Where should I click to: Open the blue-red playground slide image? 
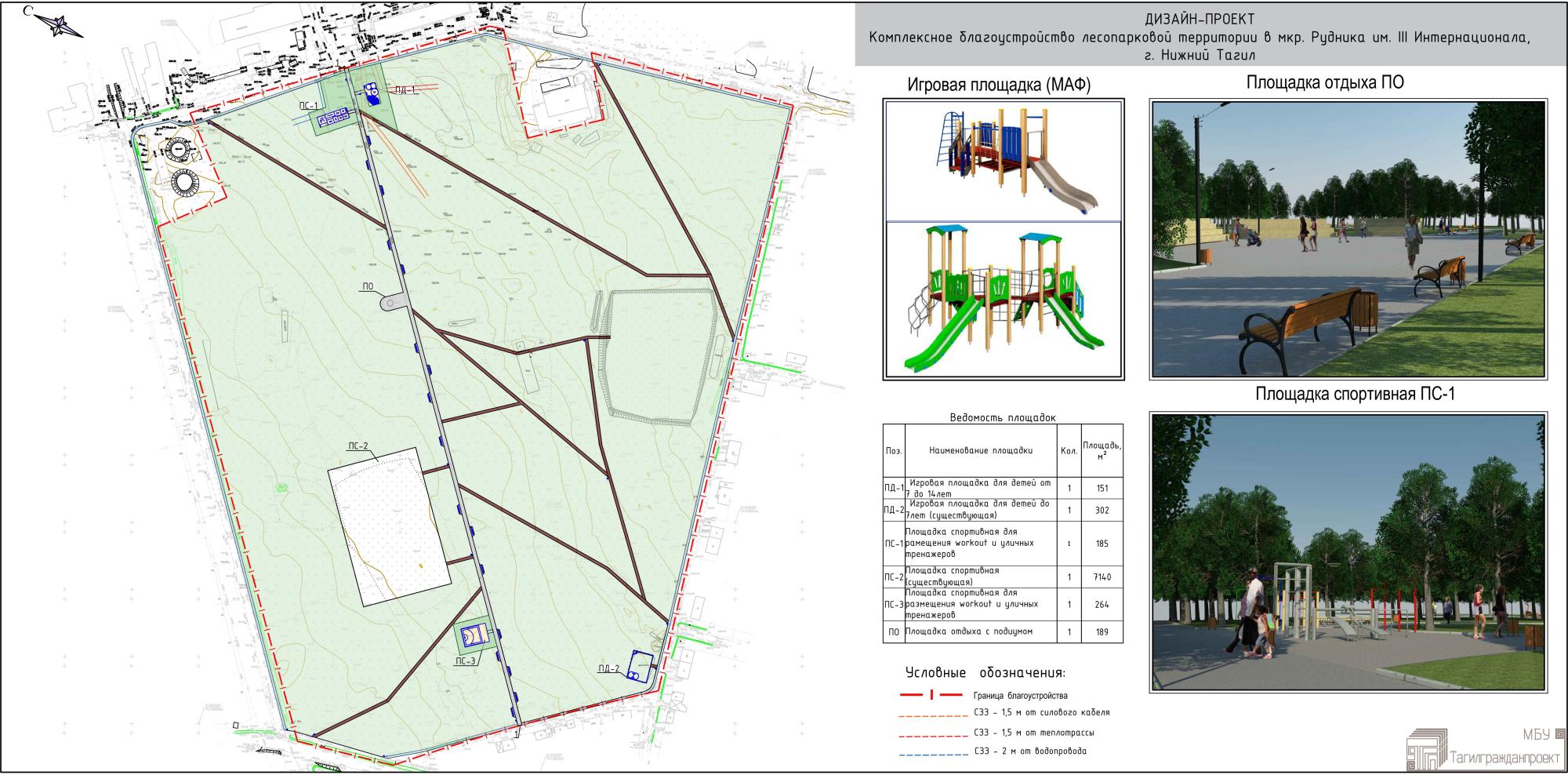coord(1004,160)
